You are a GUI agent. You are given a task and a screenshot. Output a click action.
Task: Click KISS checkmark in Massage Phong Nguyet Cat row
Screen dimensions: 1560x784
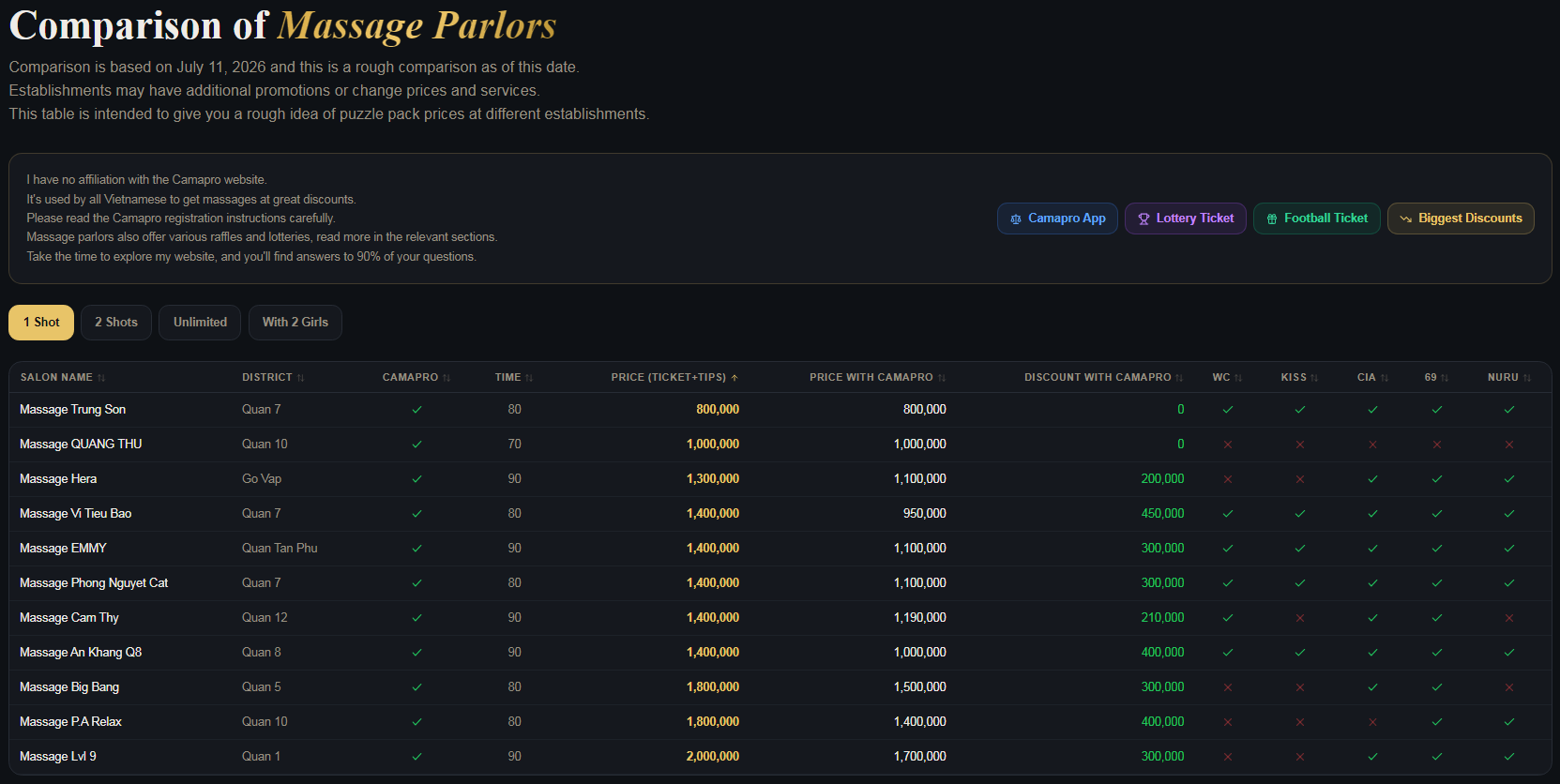point(1300,583)
